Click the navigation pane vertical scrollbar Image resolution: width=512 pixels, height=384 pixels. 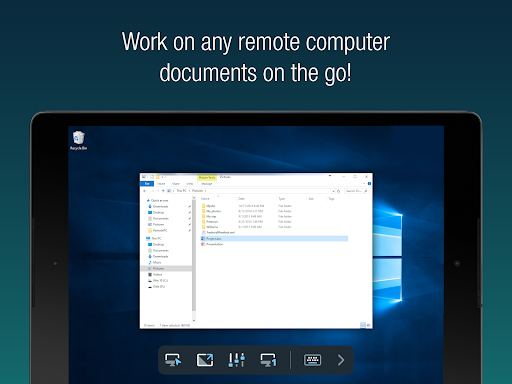coord(194,259)
